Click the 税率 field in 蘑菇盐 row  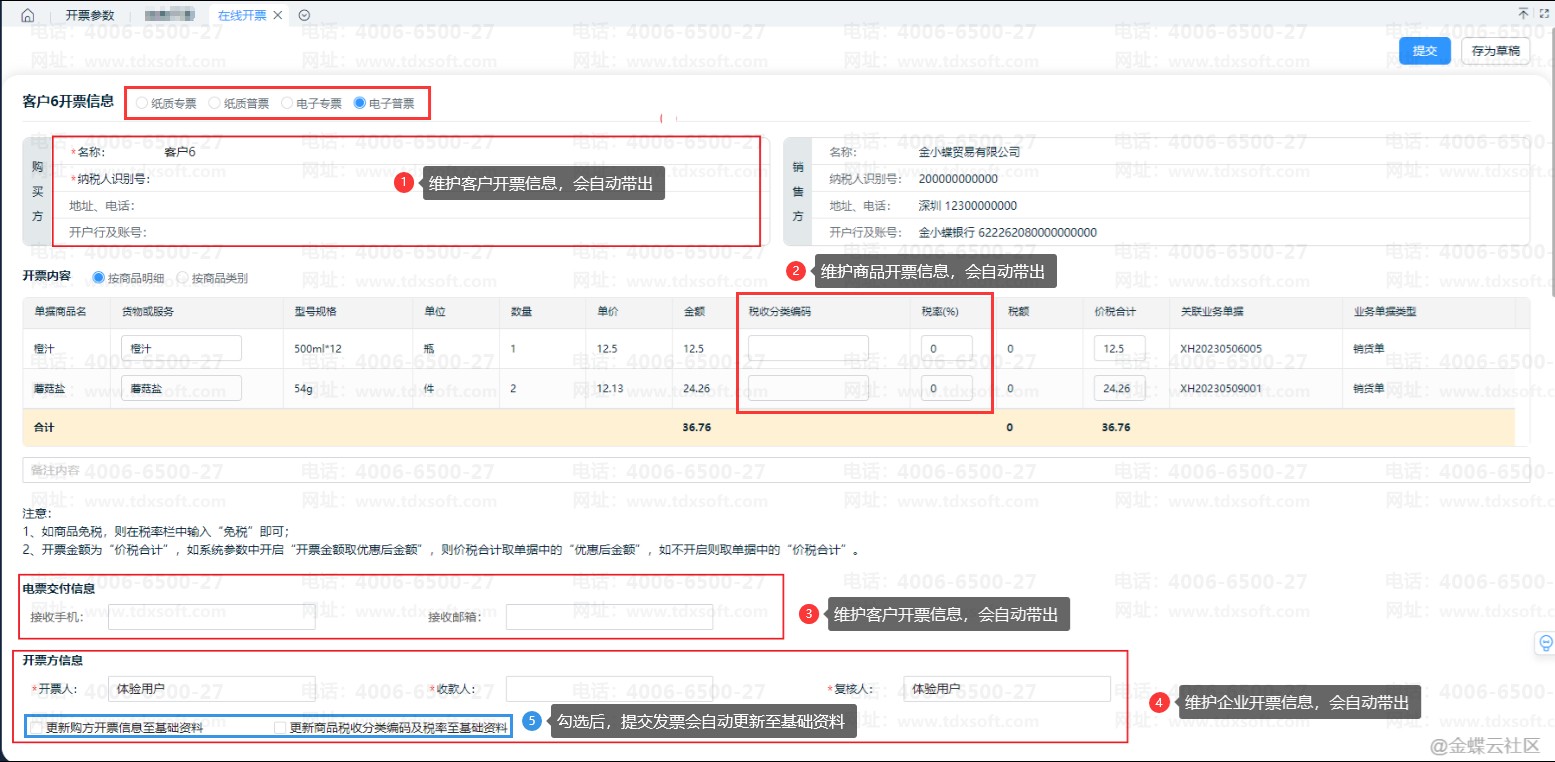(946, 388)
